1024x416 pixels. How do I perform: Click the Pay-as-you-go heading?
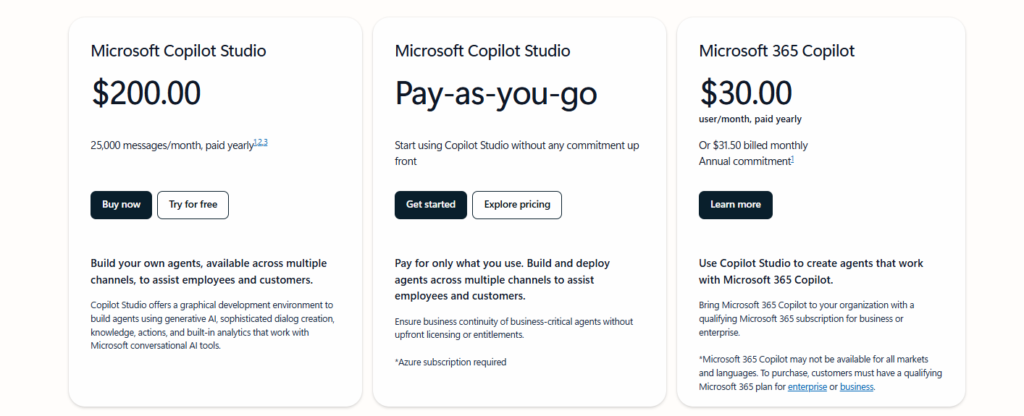coord(496,93)
